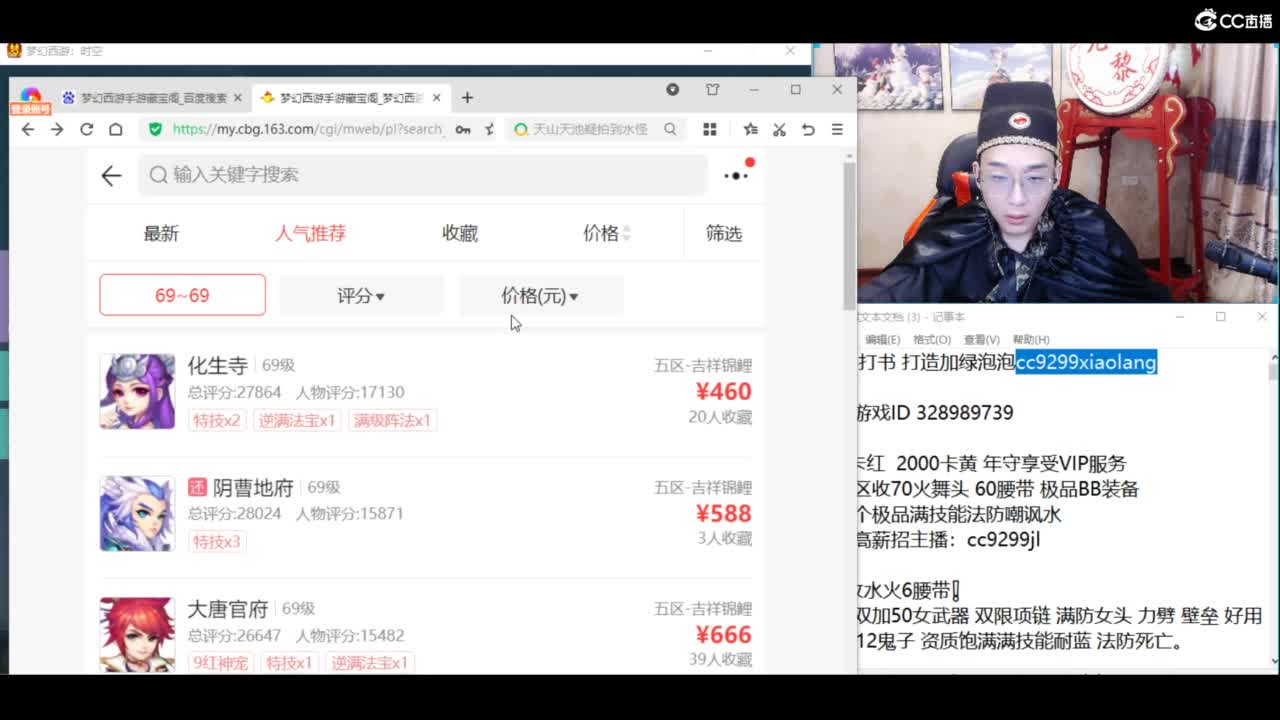Click the 特技x2 tag
Viewport: 1280px width, 720px height.
[217, 420]
